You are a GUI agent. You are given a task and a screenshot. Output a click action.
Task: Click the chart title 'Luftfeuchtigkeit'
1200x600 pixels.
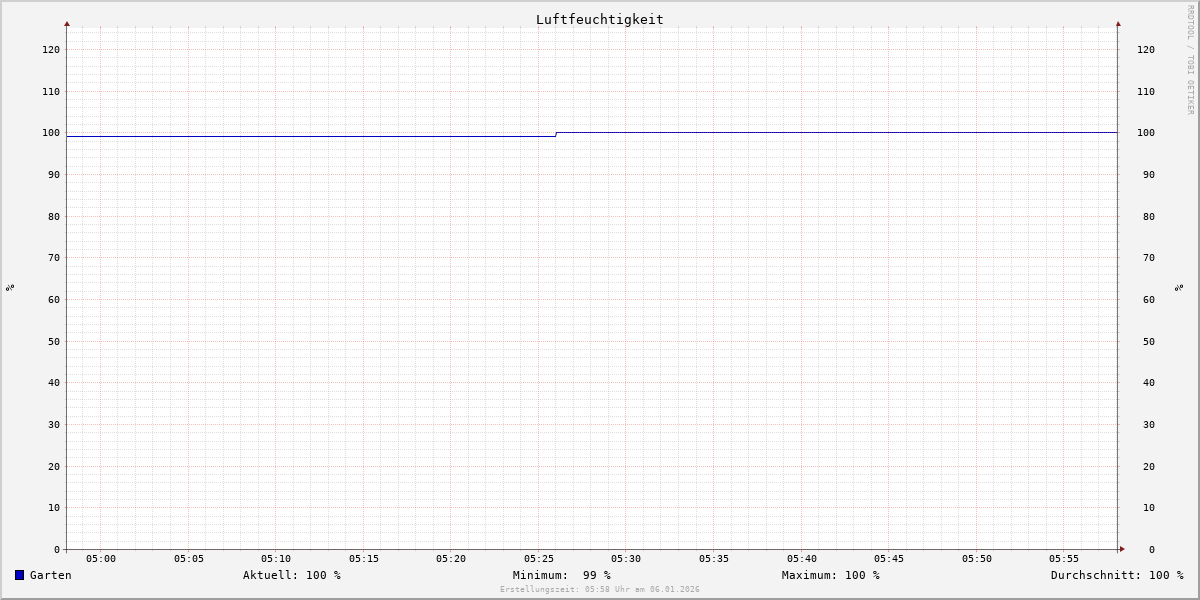pyautogui.click(x=600, y=19)
